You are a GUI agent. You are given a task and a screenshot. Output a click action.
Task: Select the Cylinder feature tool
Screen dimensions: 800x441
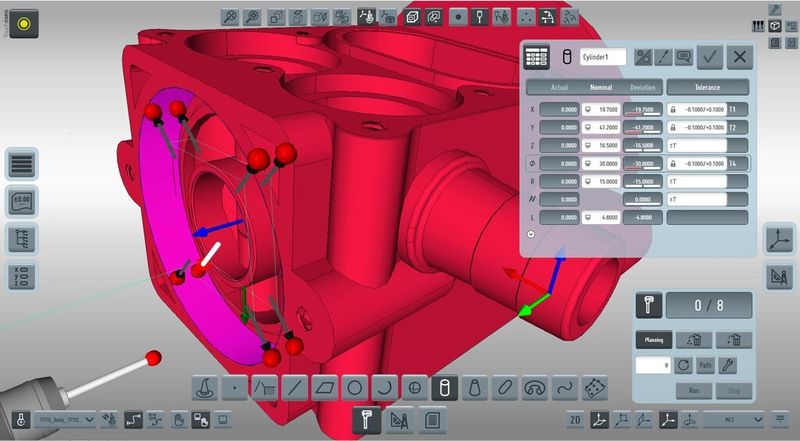(x=444, y=388)
